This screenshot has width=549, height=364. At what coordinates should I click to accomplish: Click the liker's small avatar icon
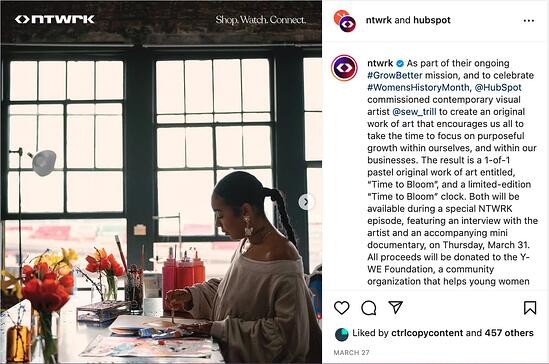(x=341, y=334)
